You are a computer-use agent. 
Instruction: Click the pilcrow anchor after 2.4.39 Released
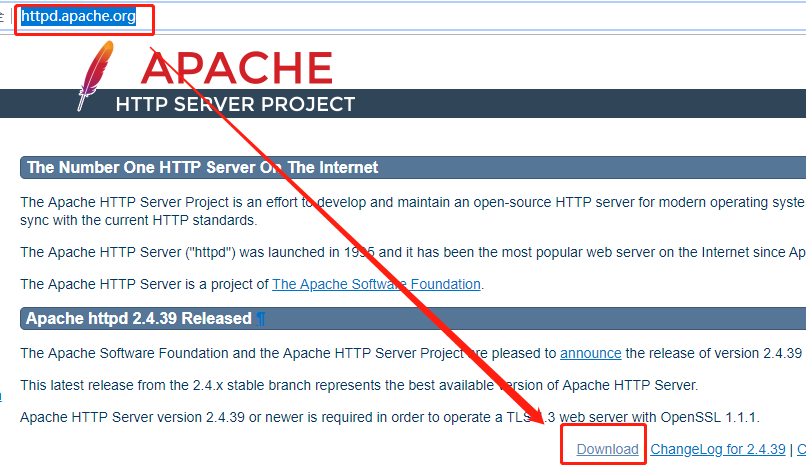tap(261, 319)
